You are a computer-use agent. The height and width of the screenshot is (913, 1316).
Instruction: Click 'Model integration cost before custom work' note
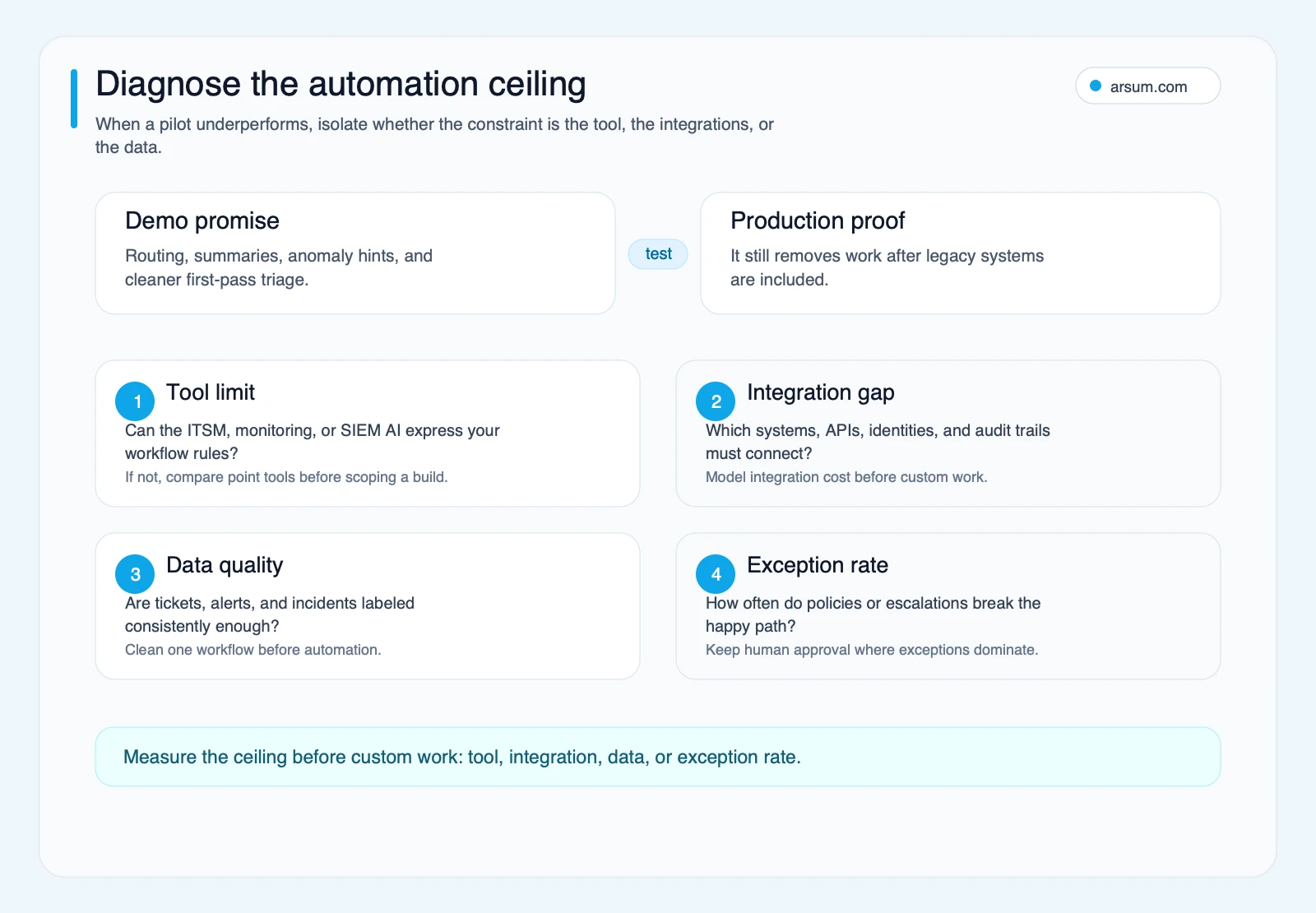pyautogui.click(x=846, y=477)
